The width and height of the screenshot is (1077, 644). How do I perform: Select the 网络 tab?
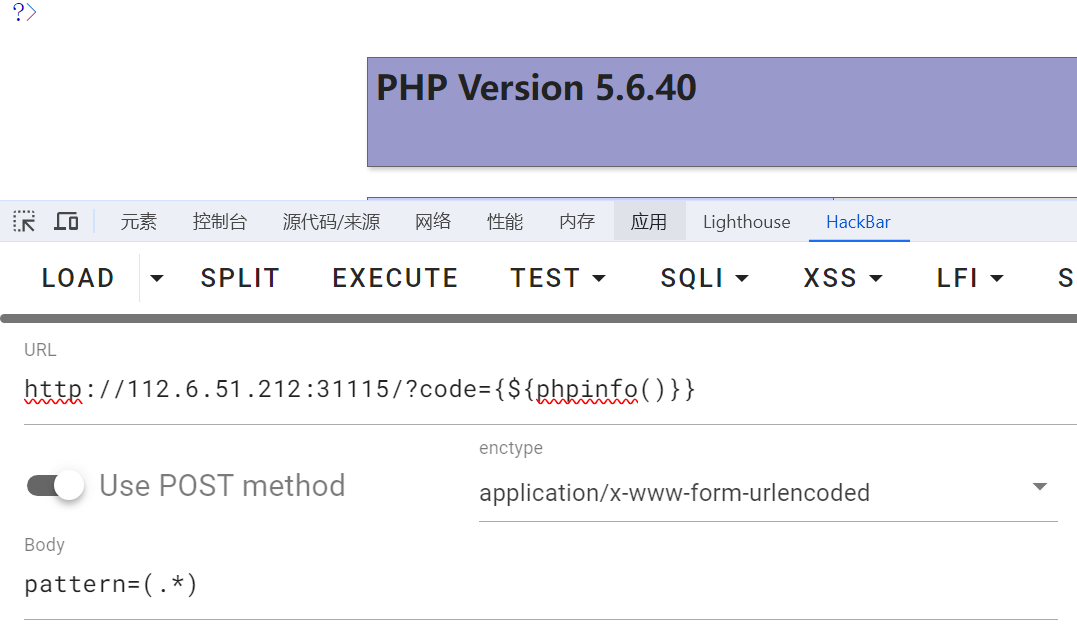433,222
